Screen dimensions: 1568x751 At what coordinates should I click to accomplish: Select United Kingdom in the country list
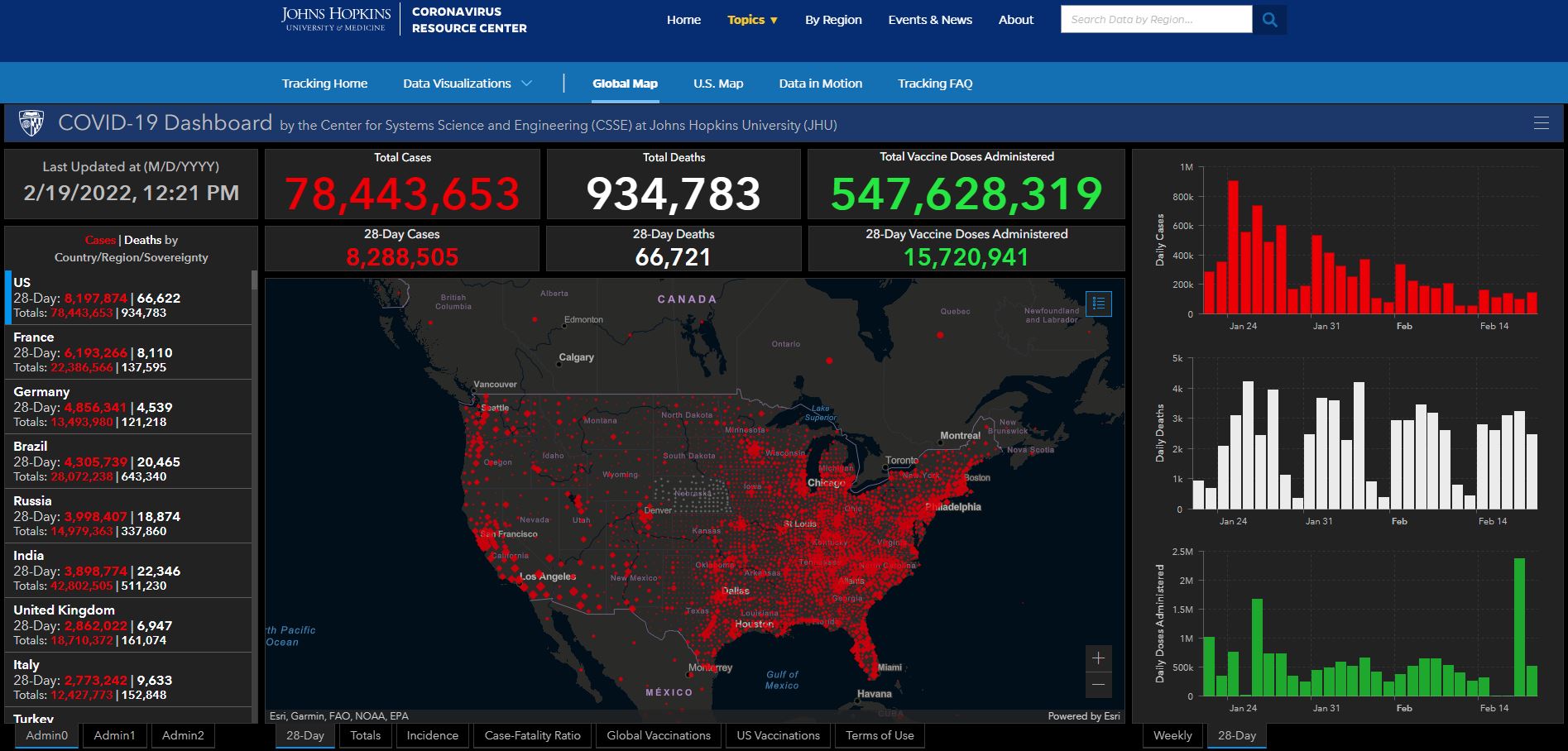(x=128, y=624)
